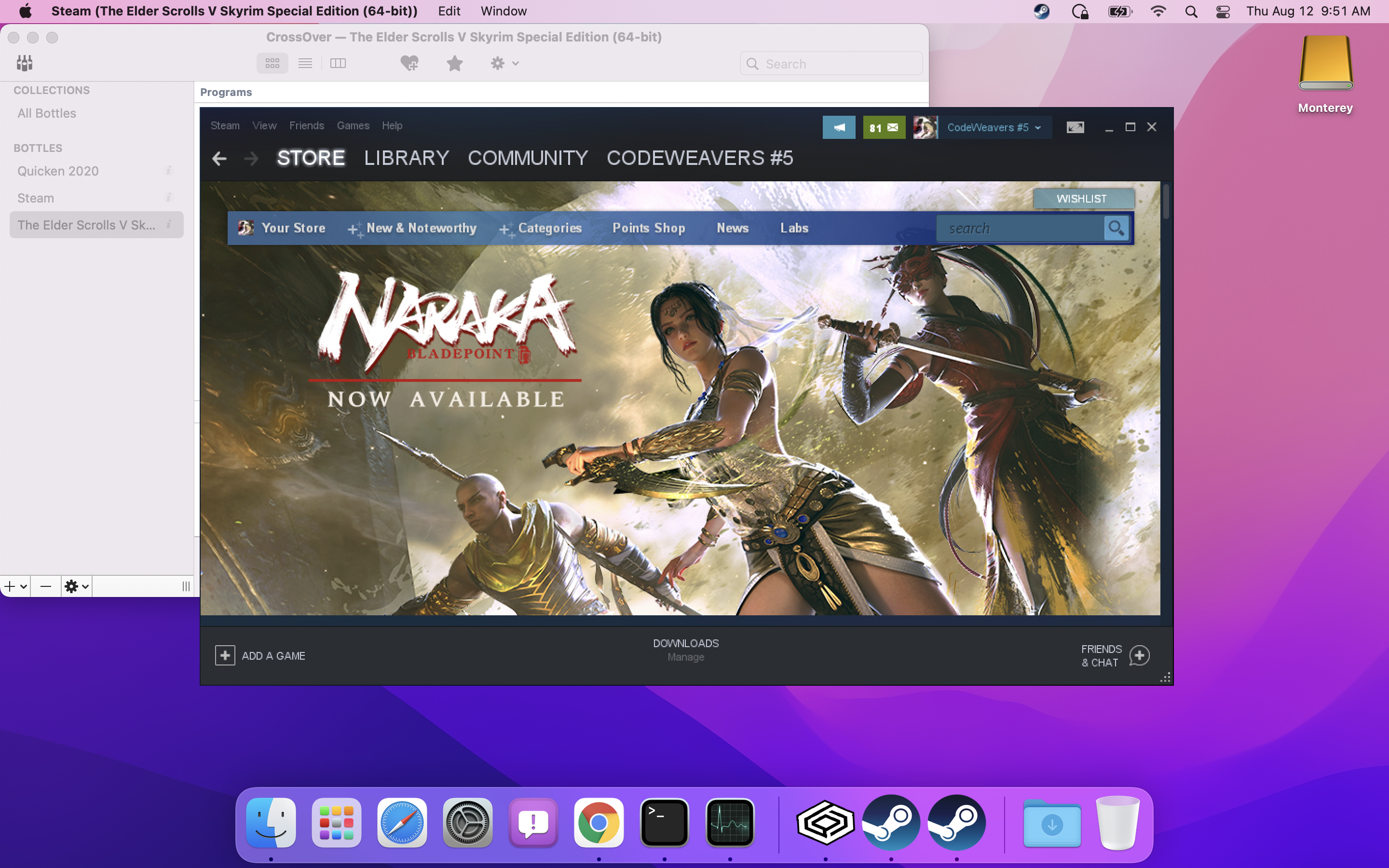Click the CrossOver star/rating icon
The width and height of the screenshot is (1389, 868).
click(x=454, y=63)
